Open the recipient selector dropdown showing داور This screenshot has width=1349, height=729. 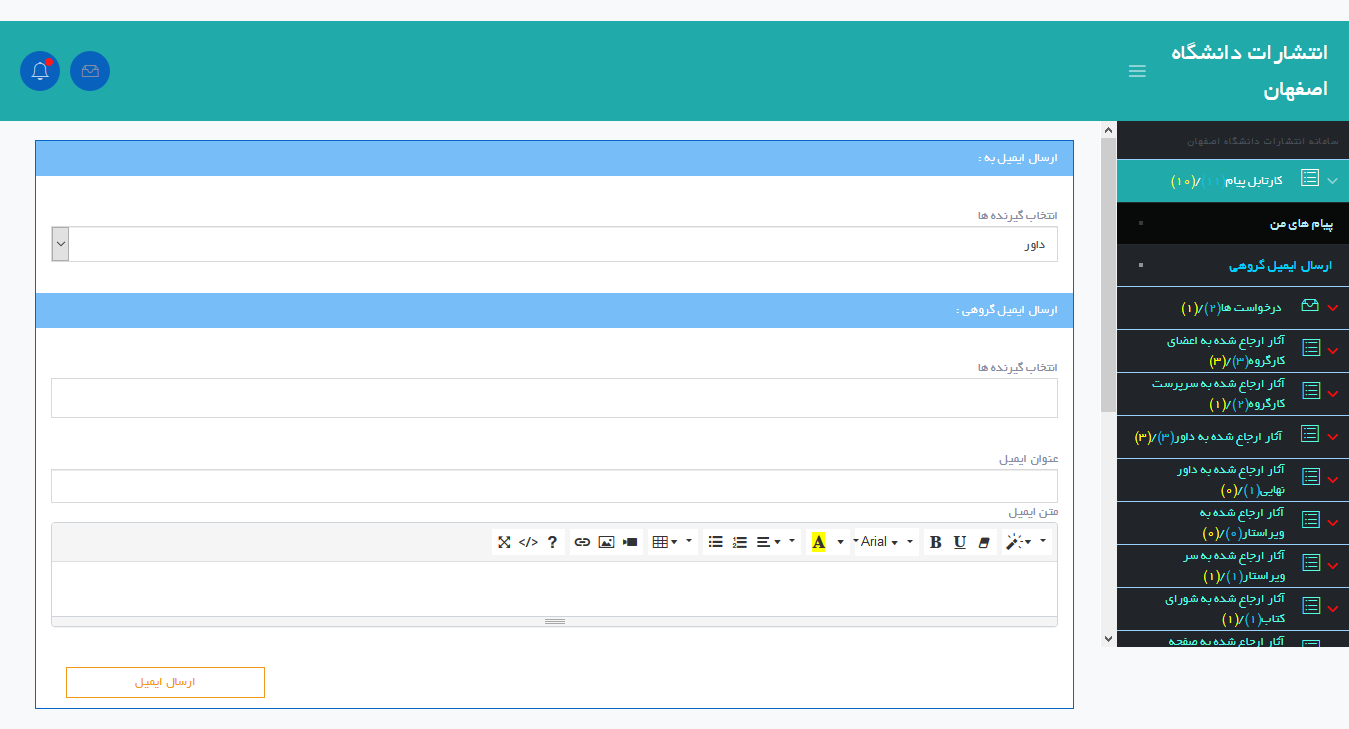[554, 244]
